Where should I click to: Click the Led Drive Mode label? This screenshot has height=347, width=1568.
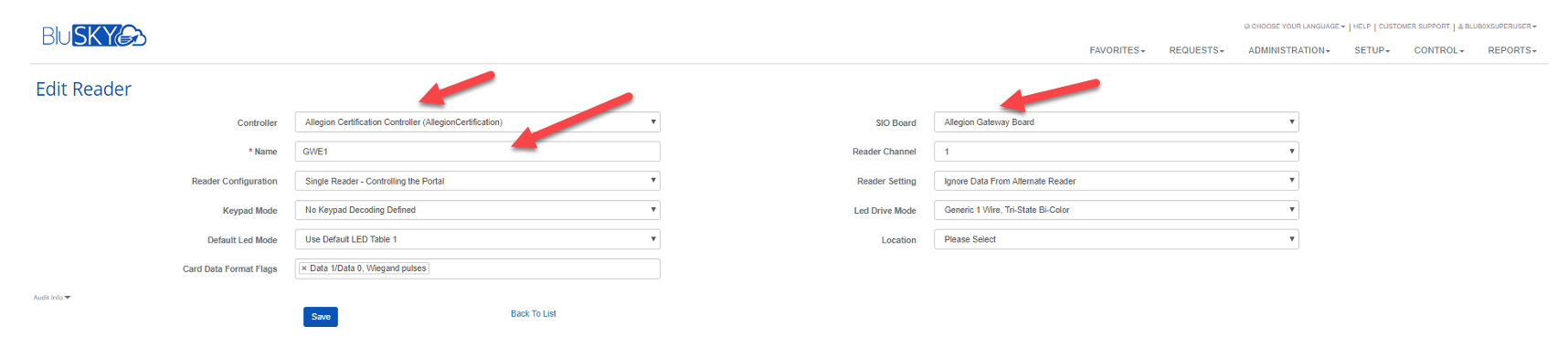tap(885, 211)
